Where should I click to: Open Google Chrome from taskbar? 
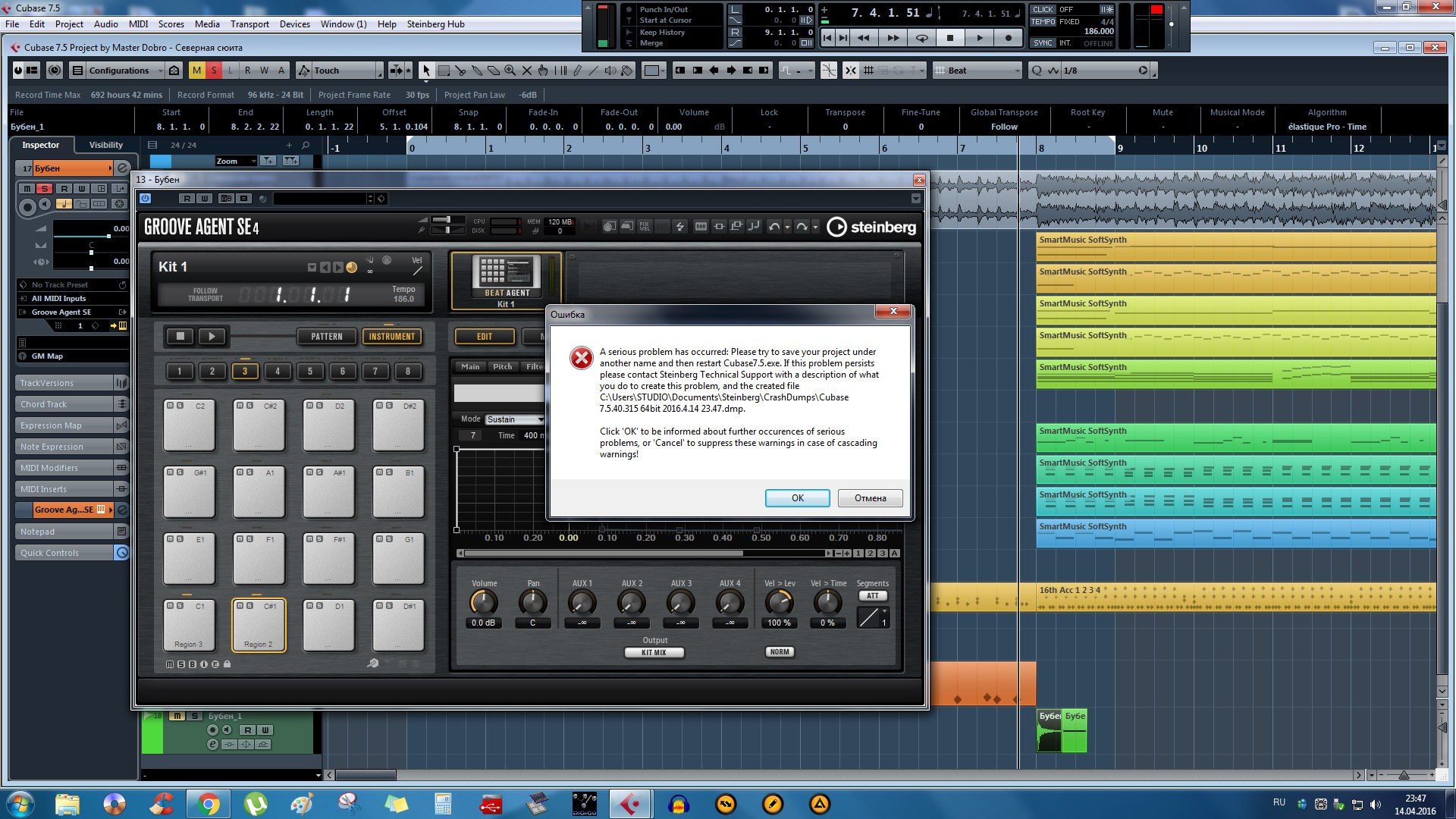click(209, 804)
